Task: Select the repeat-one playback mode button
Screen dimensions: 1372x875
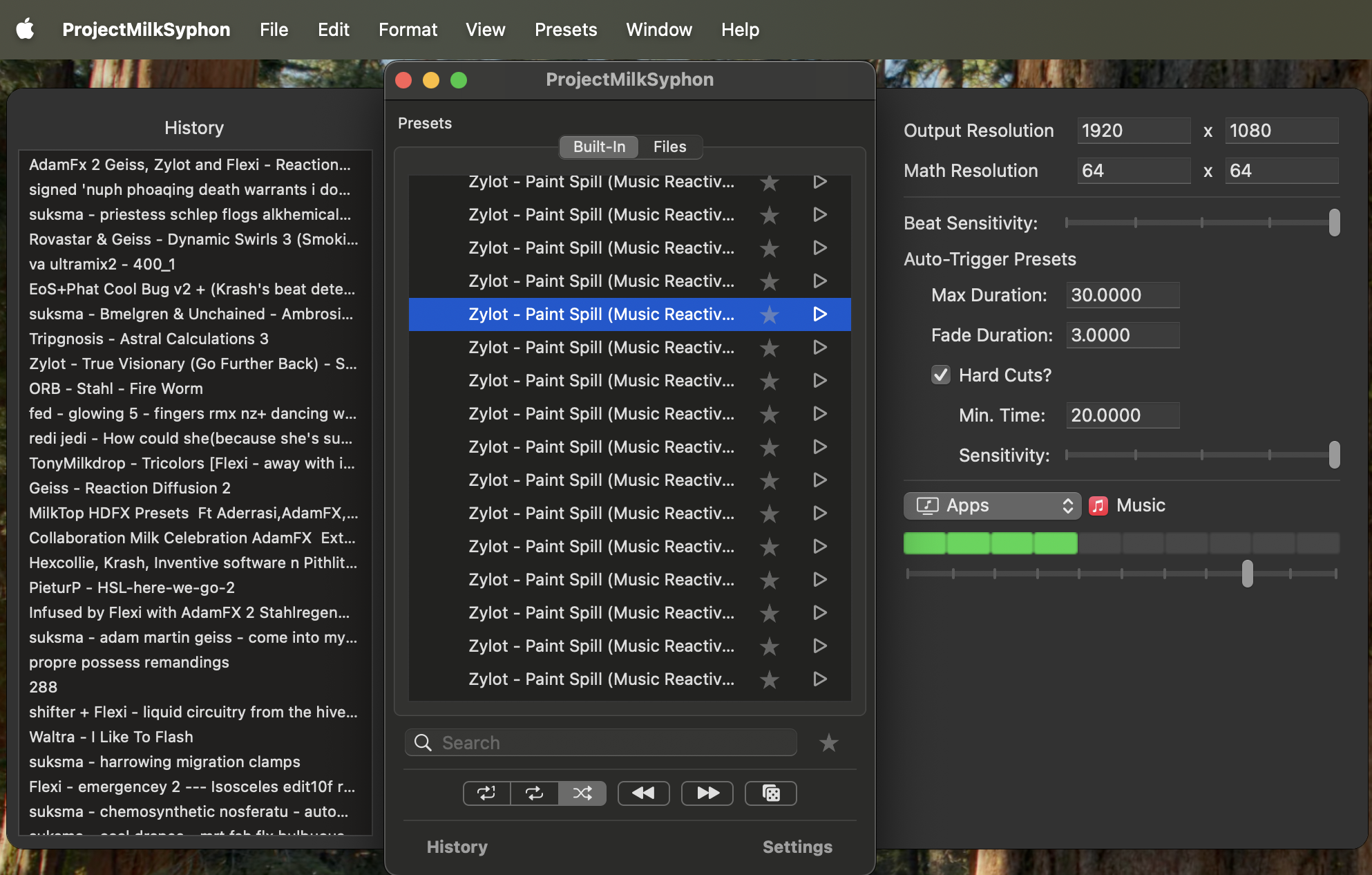Action: coord(487,793)
